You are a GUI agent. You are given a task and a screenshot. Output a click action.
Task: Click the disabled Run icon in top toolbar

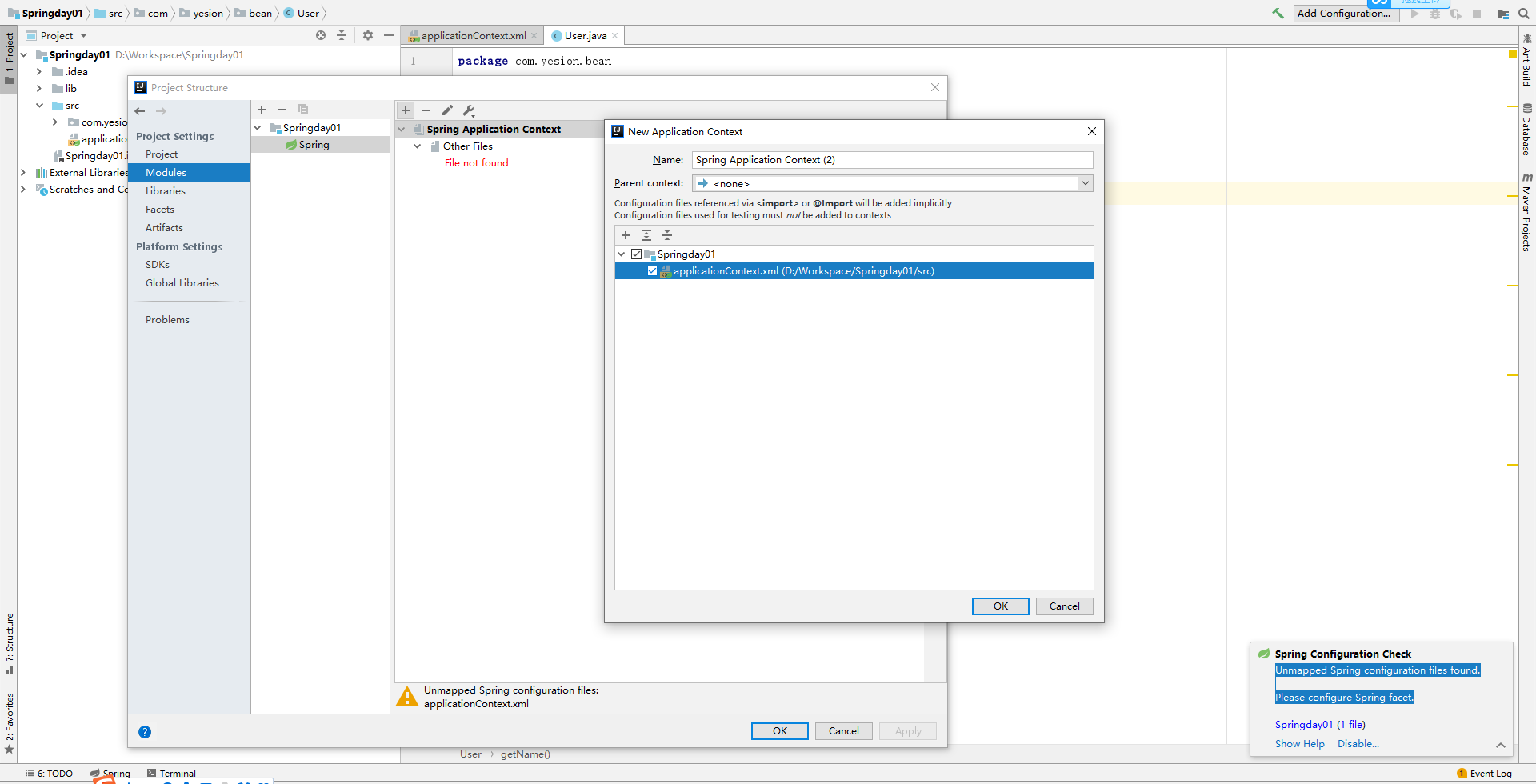(x=1415, y=14)
